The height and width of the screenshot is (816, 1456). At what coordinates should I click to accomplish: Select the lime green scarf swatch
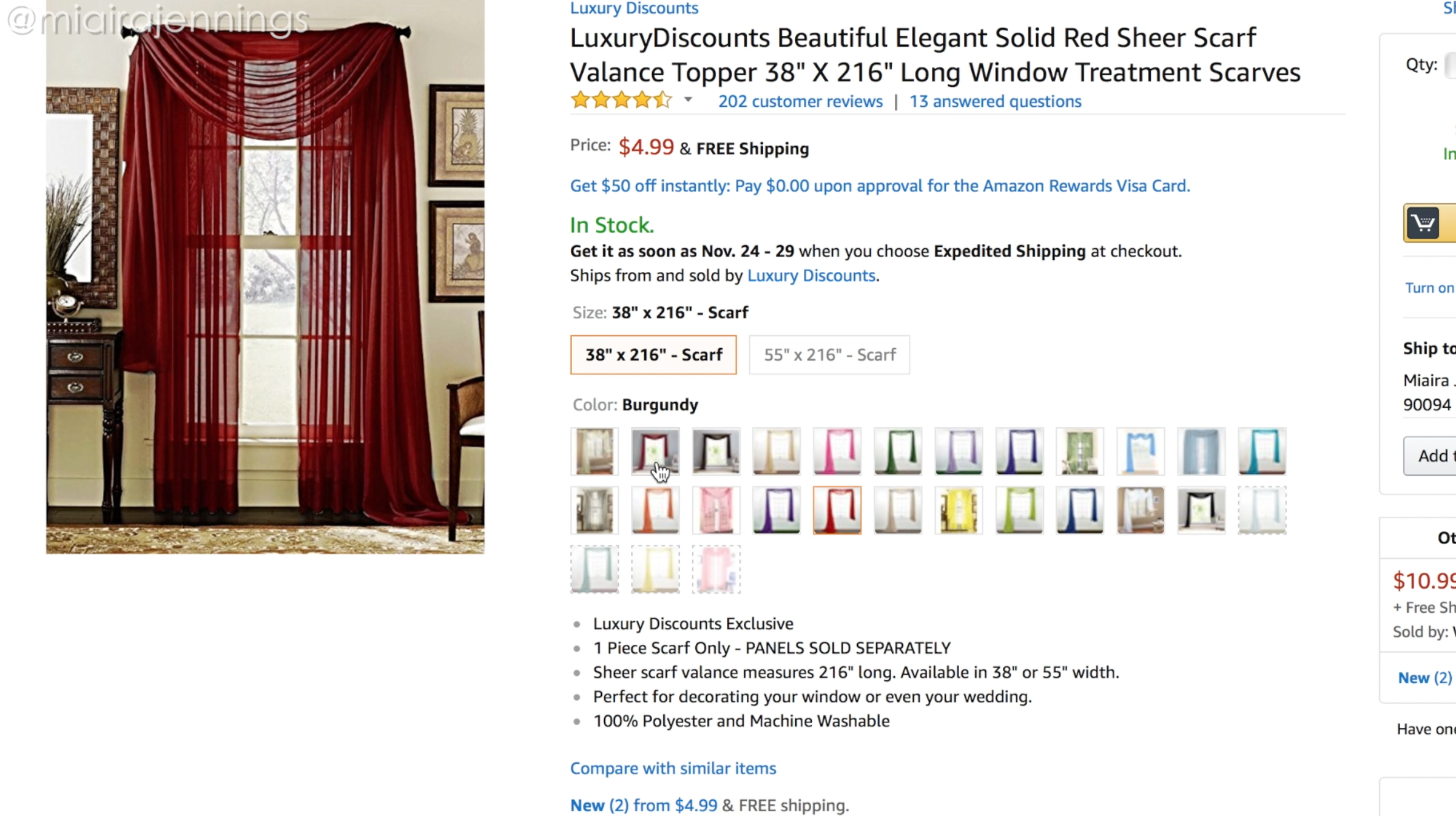[x=1019, y=510]
